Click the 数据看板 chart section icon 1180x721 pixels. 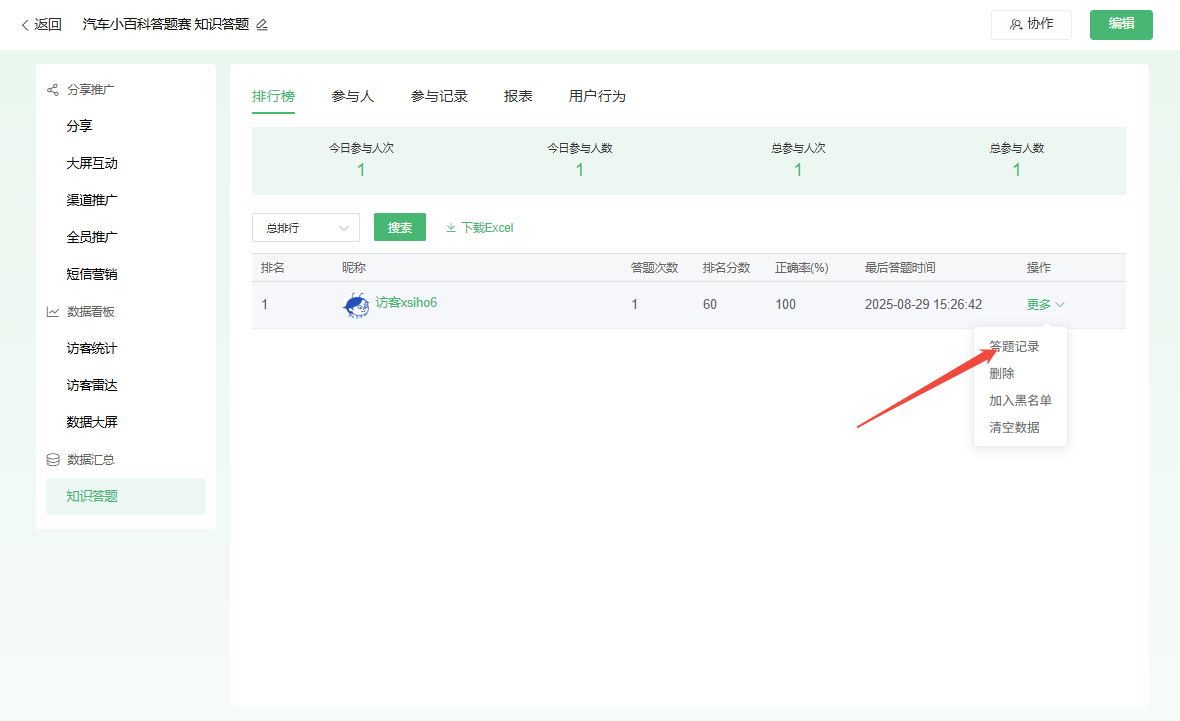53,312
